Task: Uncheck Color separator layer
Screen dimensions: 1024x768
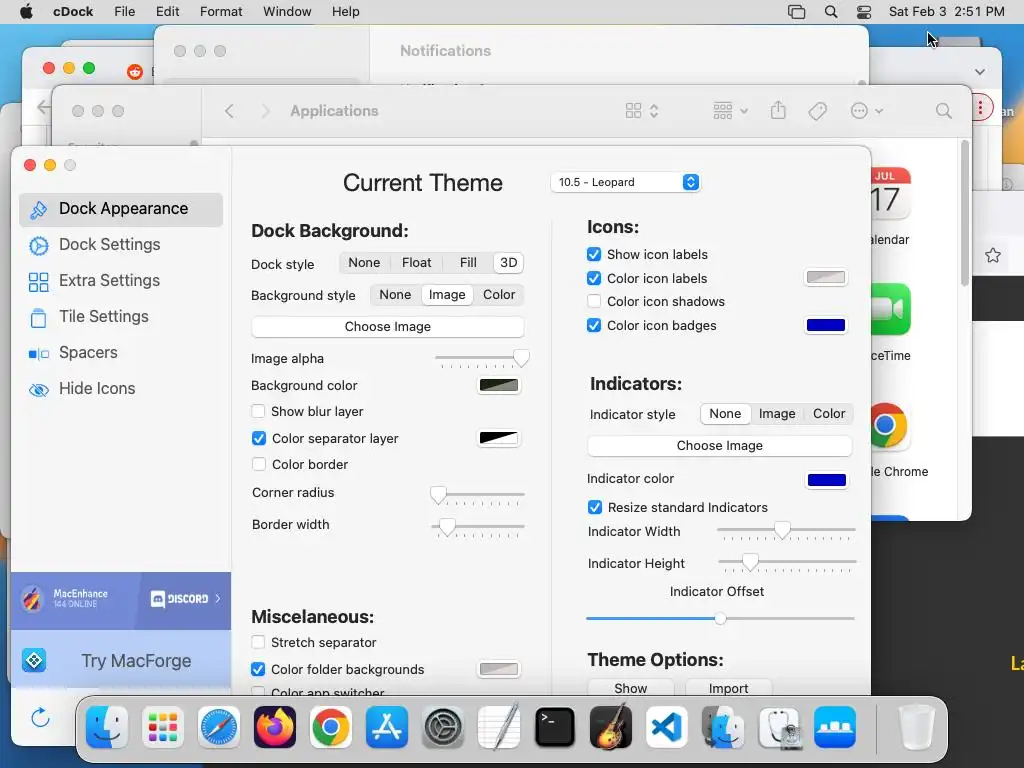Action: [x=259, y=438]
